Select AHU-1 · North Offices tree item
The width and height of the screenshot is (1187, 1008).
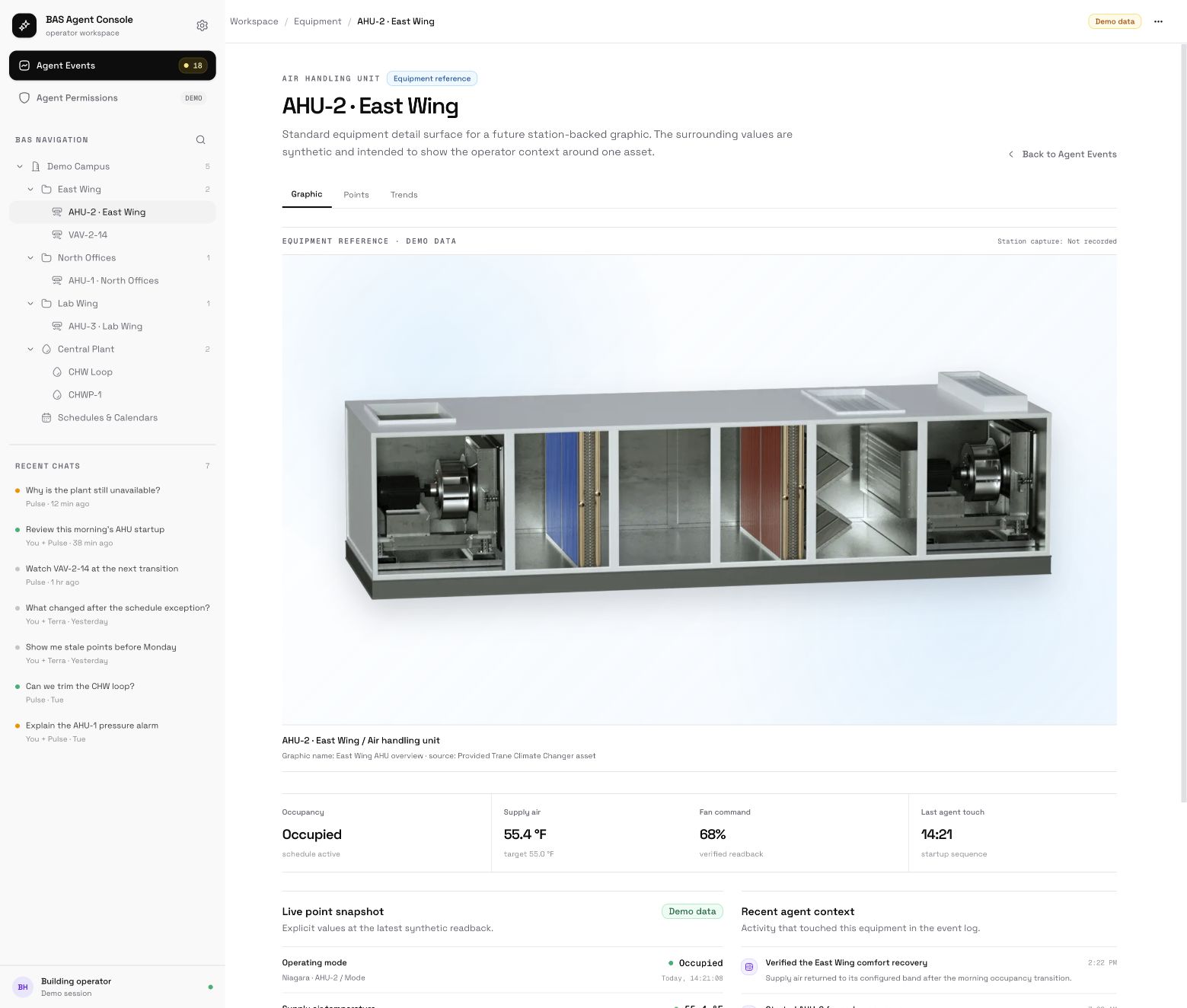coord(113,281)
